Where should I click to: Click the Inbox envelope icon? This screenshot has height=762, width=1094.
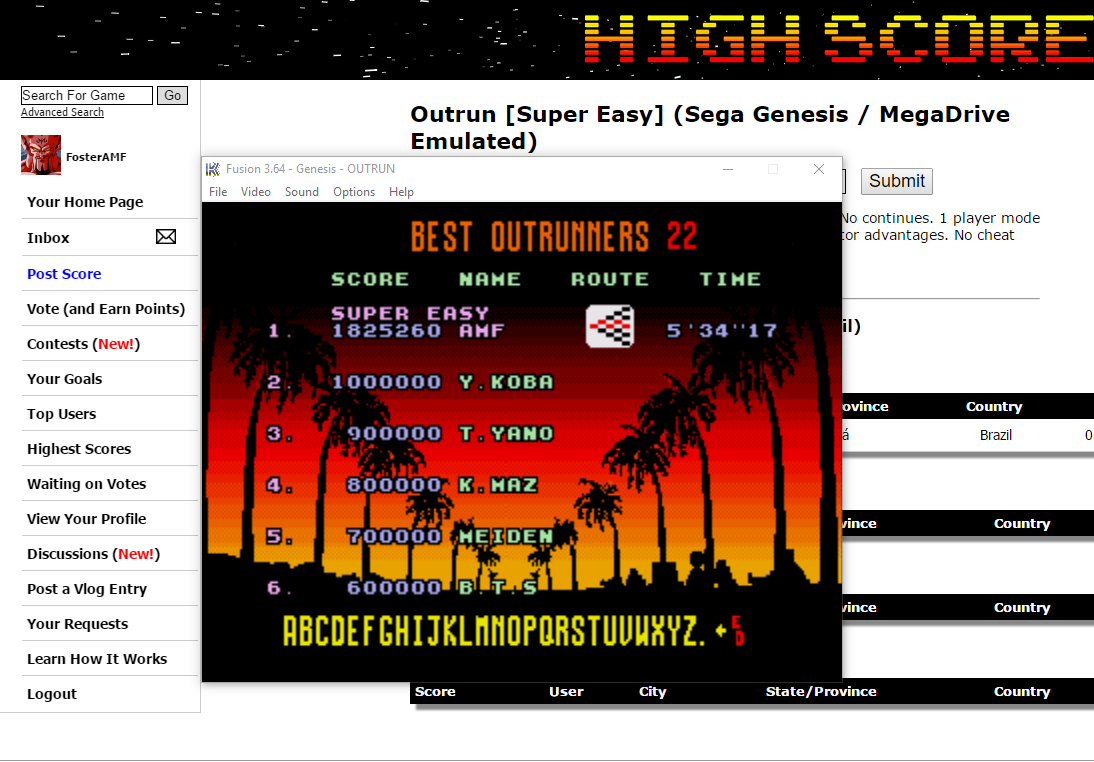(x=166, y=237)
